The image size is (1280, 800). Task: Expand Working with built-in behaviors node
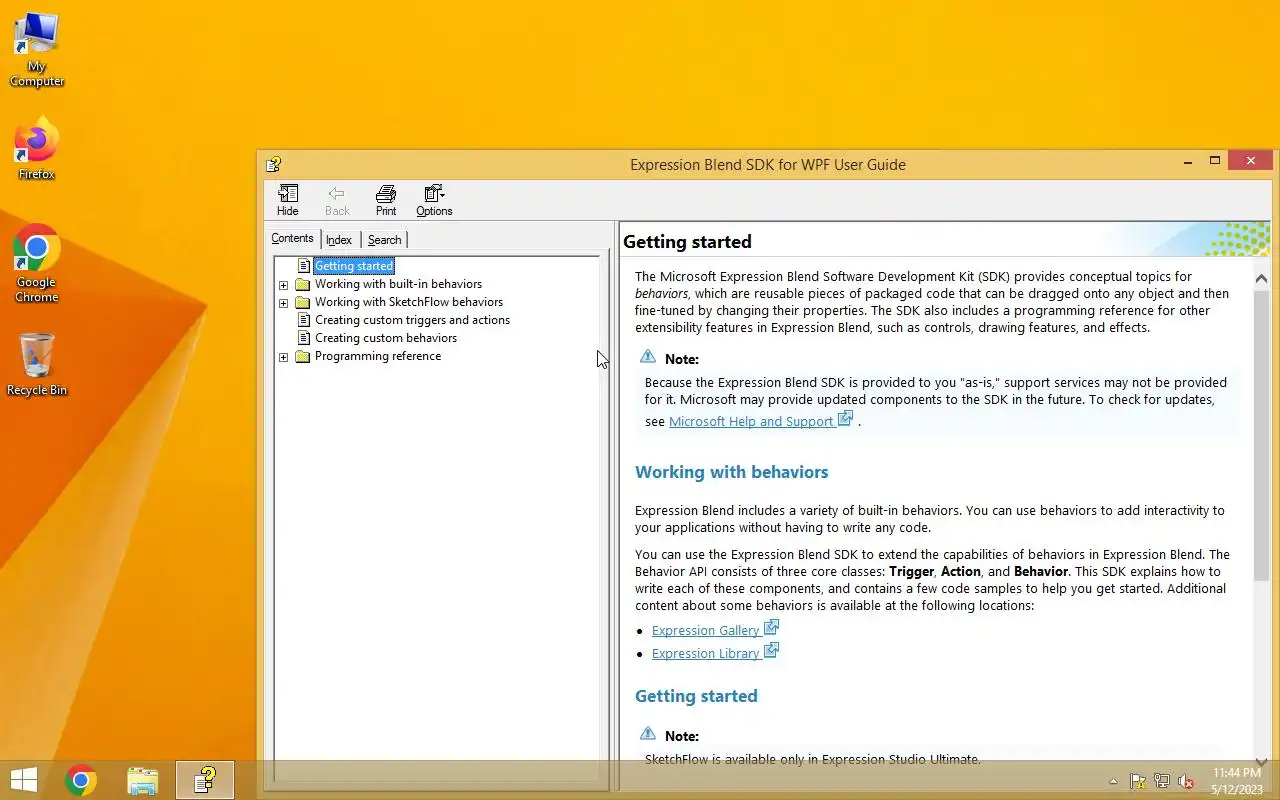tap(283, 285)
